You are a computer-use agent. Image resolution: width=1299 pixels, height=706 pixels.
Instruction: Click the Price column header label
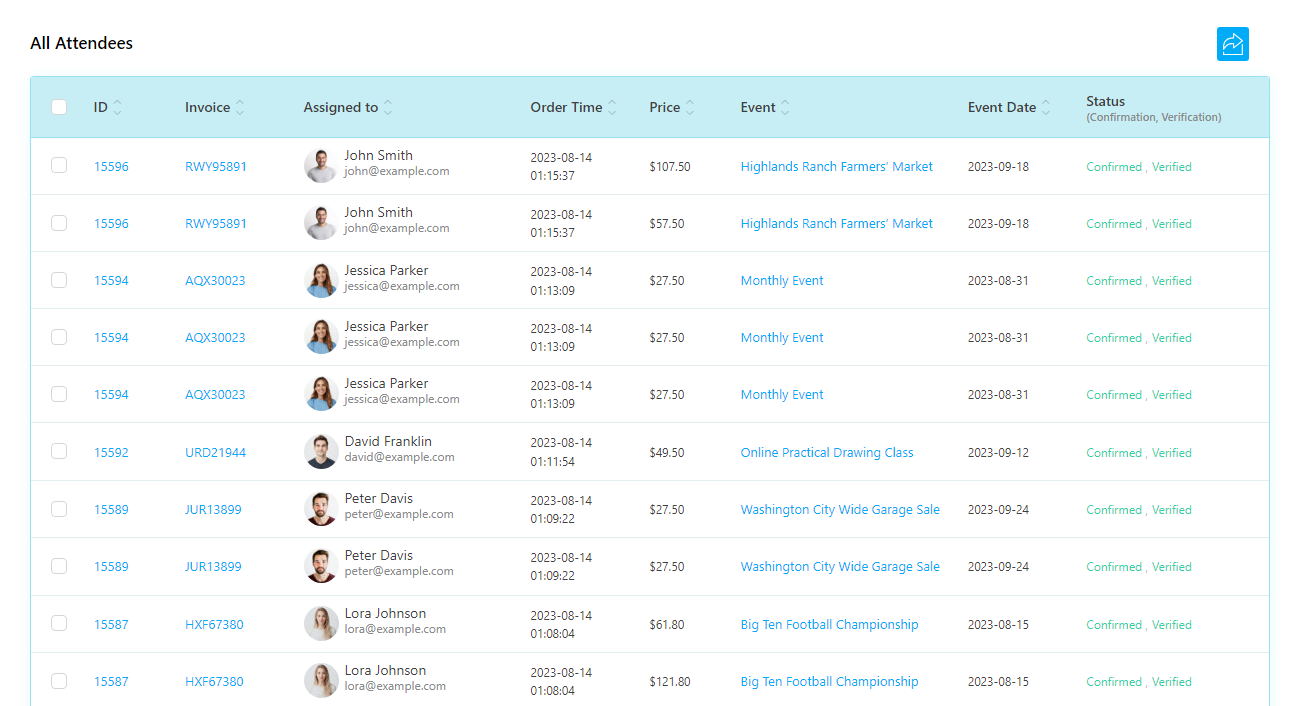click(x=665, y=107)
